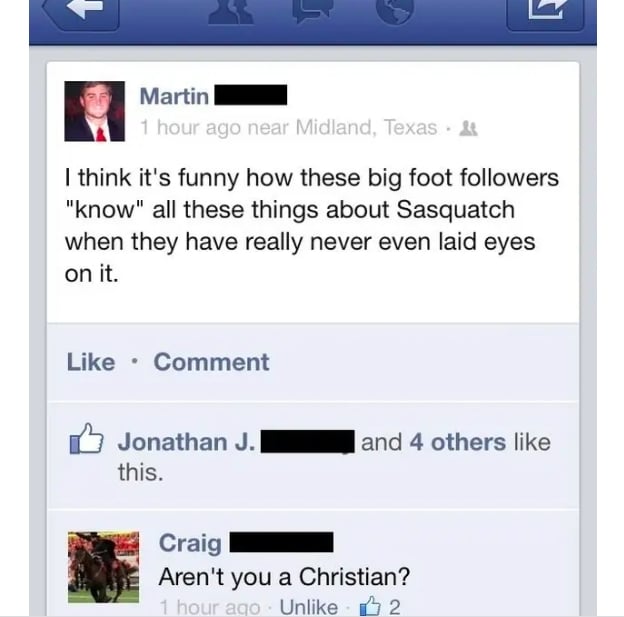Tap Craig's comment "Aren't you a Christian?"
624x617 pixels.
(284, 576)
